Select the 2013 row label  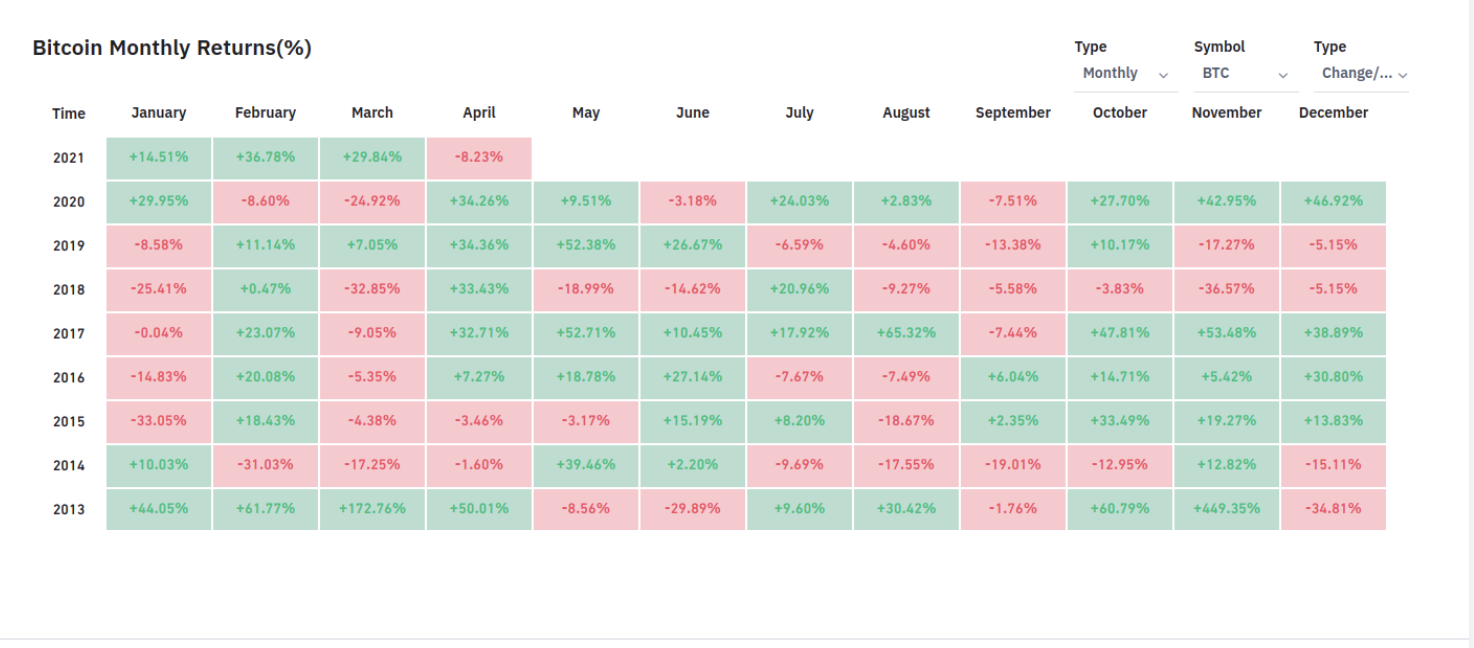coord(69,510)
